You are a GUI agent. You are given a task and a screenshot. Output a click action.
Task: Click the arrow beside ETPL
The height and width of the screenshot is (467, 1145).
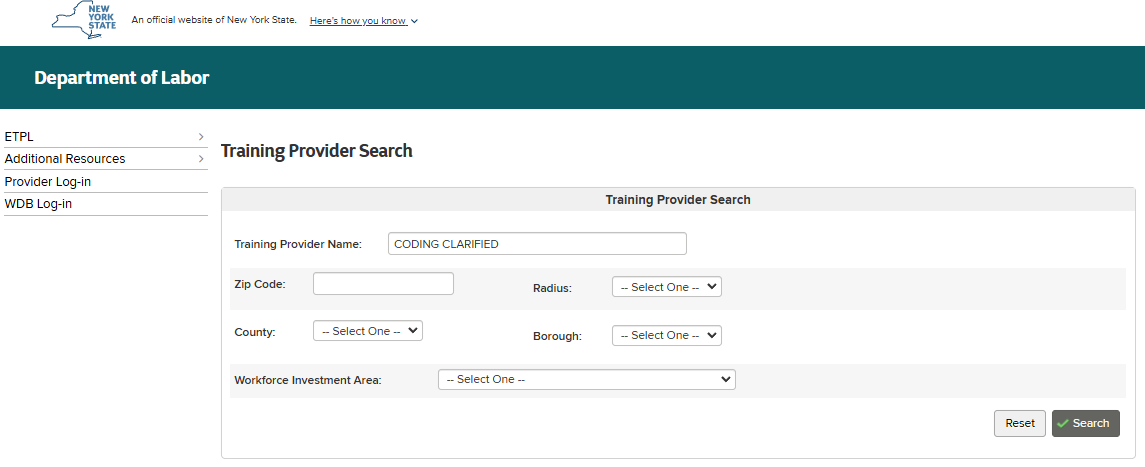pos(201,137)
